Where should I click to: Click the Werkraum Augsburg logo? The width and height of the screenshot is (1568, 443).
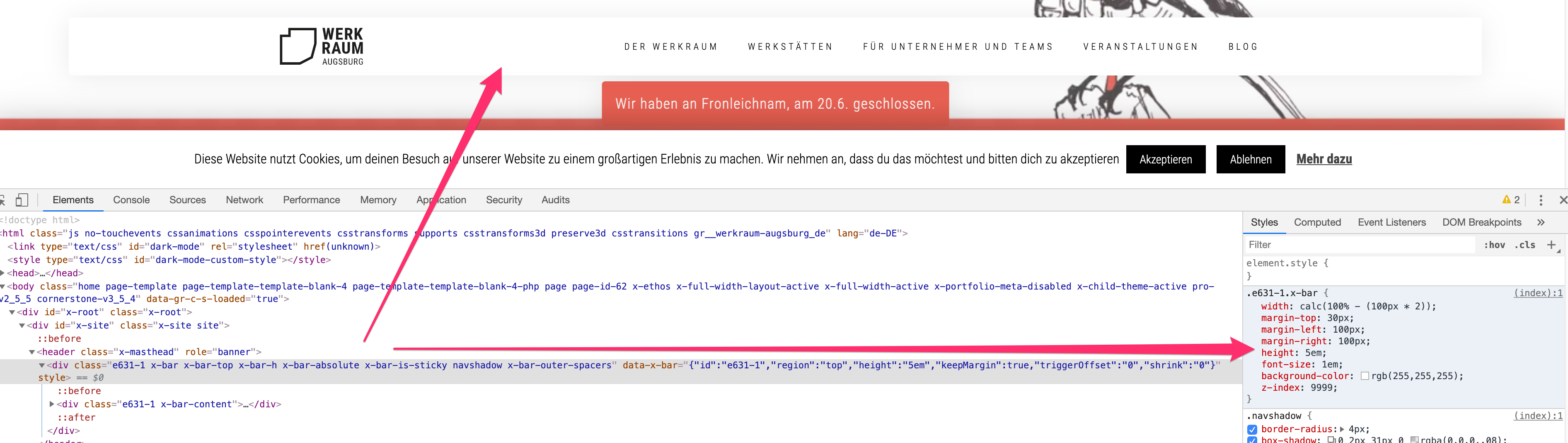pos(322,46)
